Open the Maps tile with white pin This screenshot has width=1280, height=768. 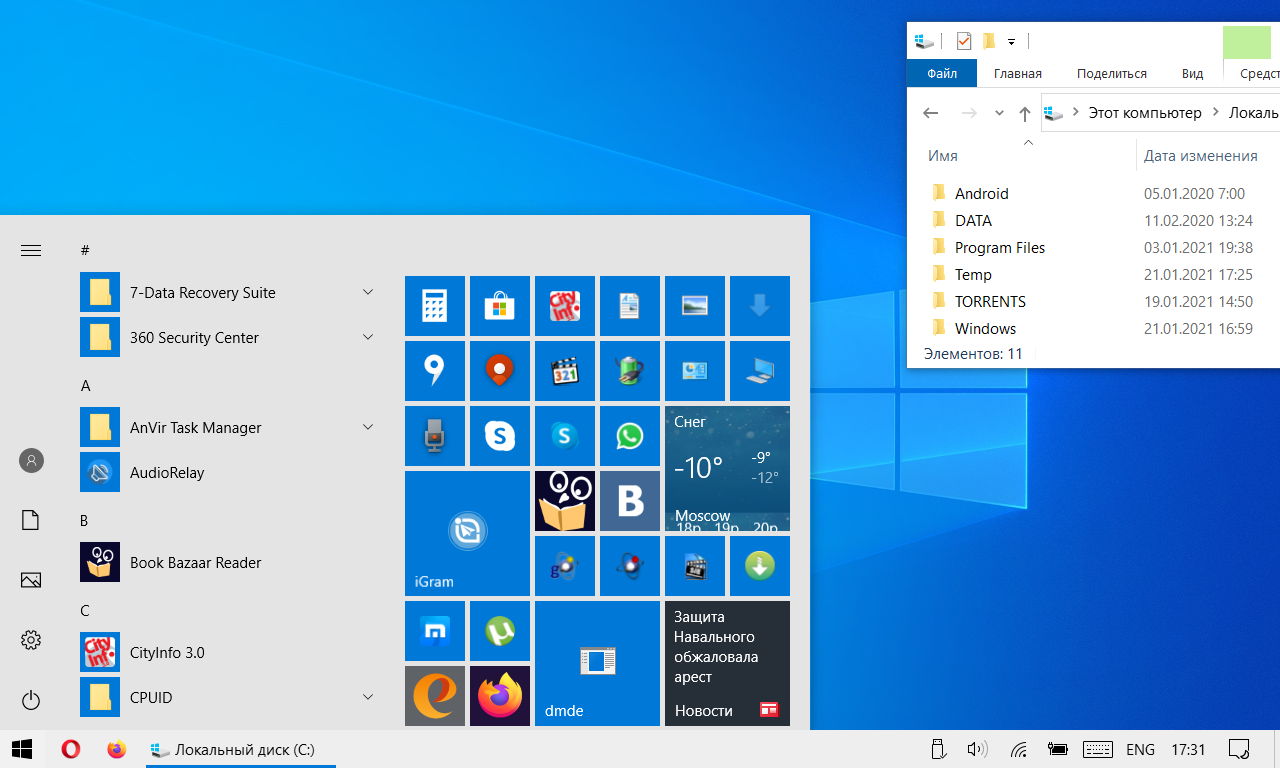434,371
